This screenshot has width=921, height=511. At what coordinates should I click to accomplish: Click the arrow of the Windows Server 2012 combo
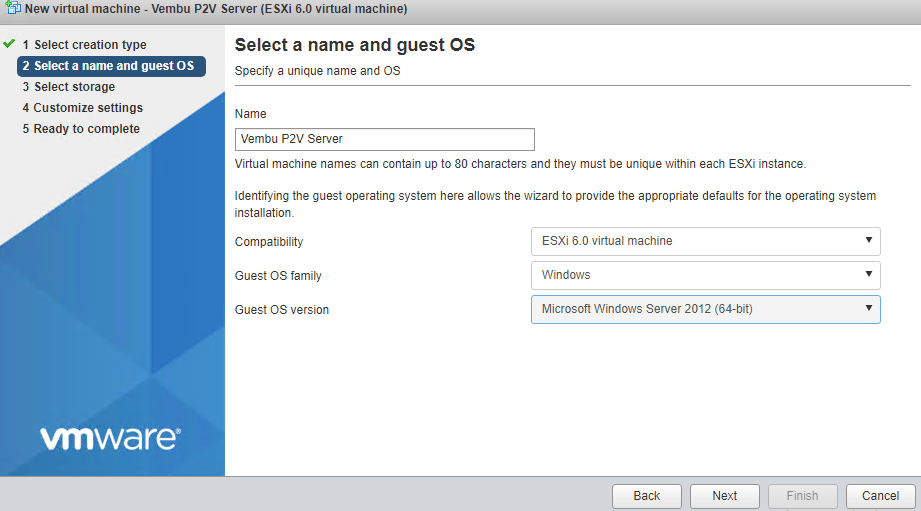coord(868,308)
